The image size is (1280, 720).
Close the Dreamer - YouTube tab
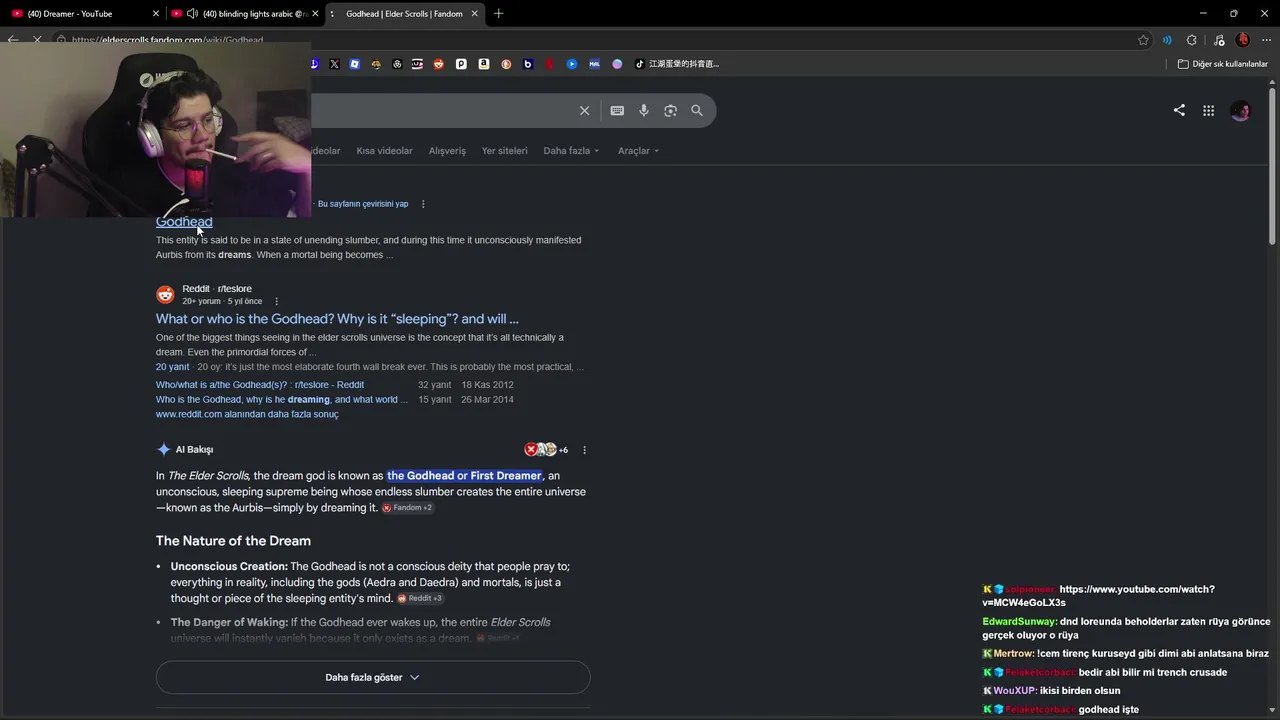tap(155, 14)
